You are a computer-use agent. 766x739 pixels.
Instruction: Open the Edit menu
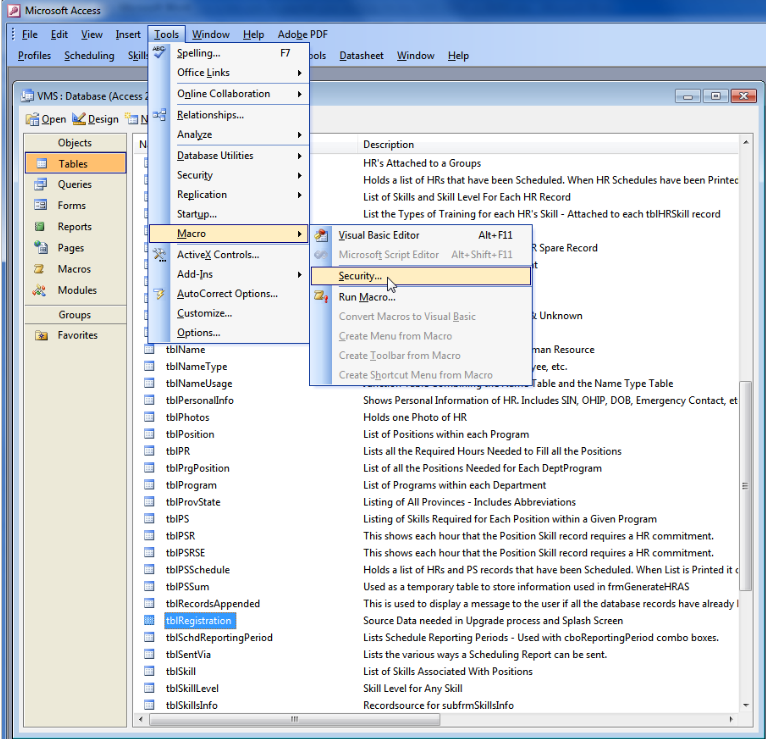(x=59, y=34)
